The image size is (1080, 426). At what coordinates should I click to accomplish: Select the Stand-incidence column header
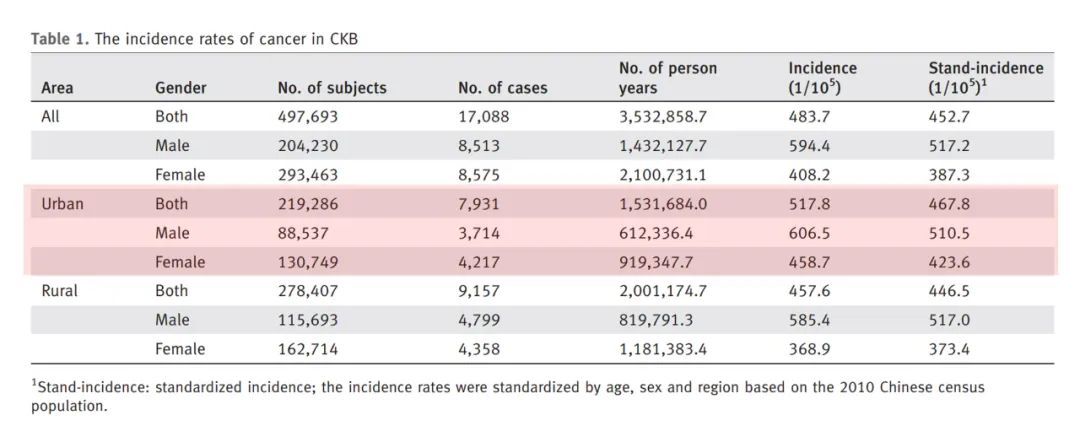click(985, 78)
